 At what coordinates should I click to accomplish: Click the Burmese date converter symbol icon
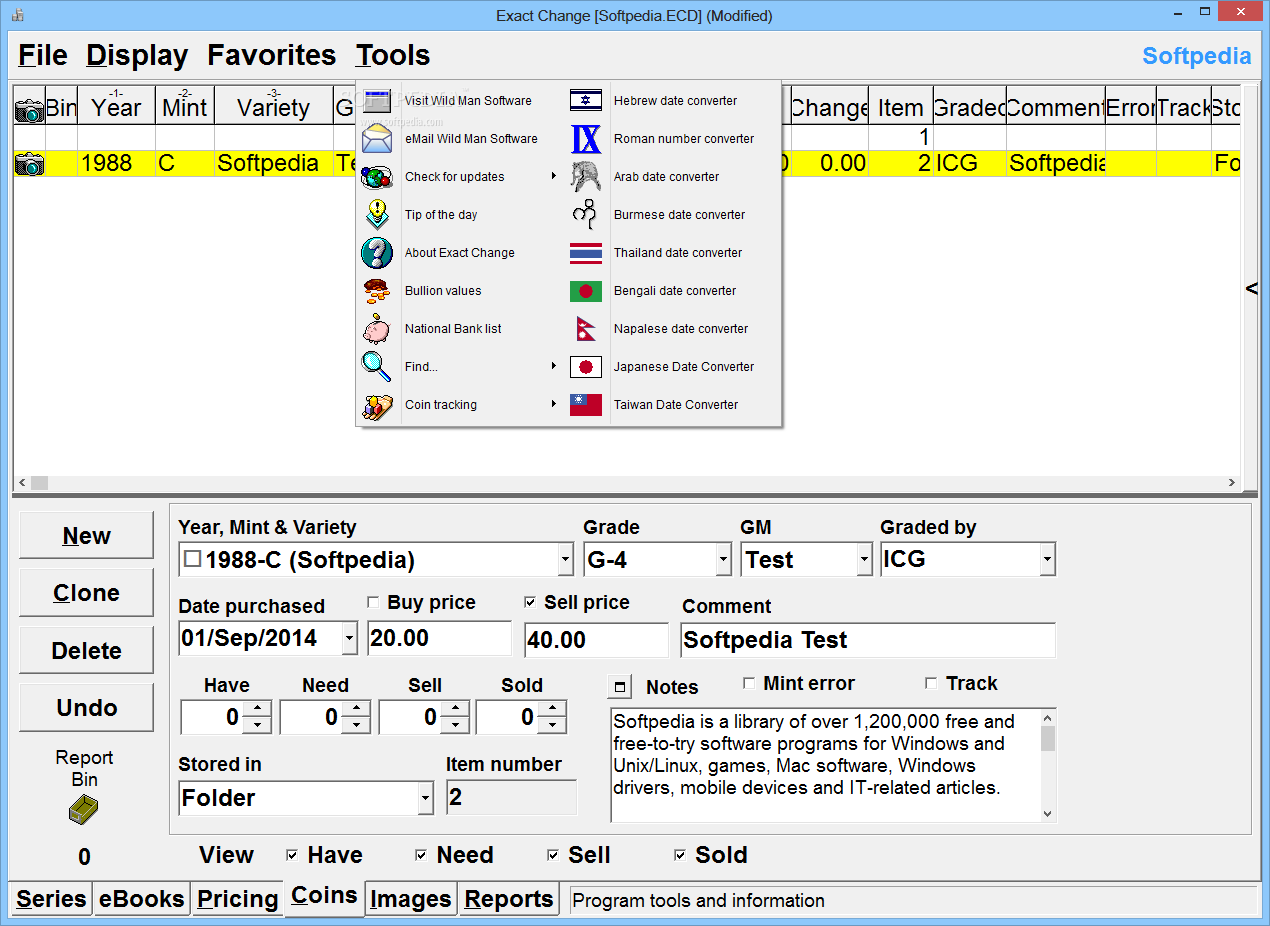click(585, 215)
